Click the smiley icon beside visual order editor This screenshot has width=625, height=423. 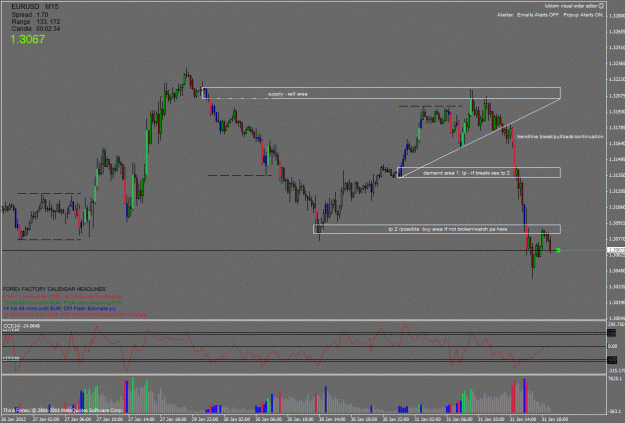point(601,6)
